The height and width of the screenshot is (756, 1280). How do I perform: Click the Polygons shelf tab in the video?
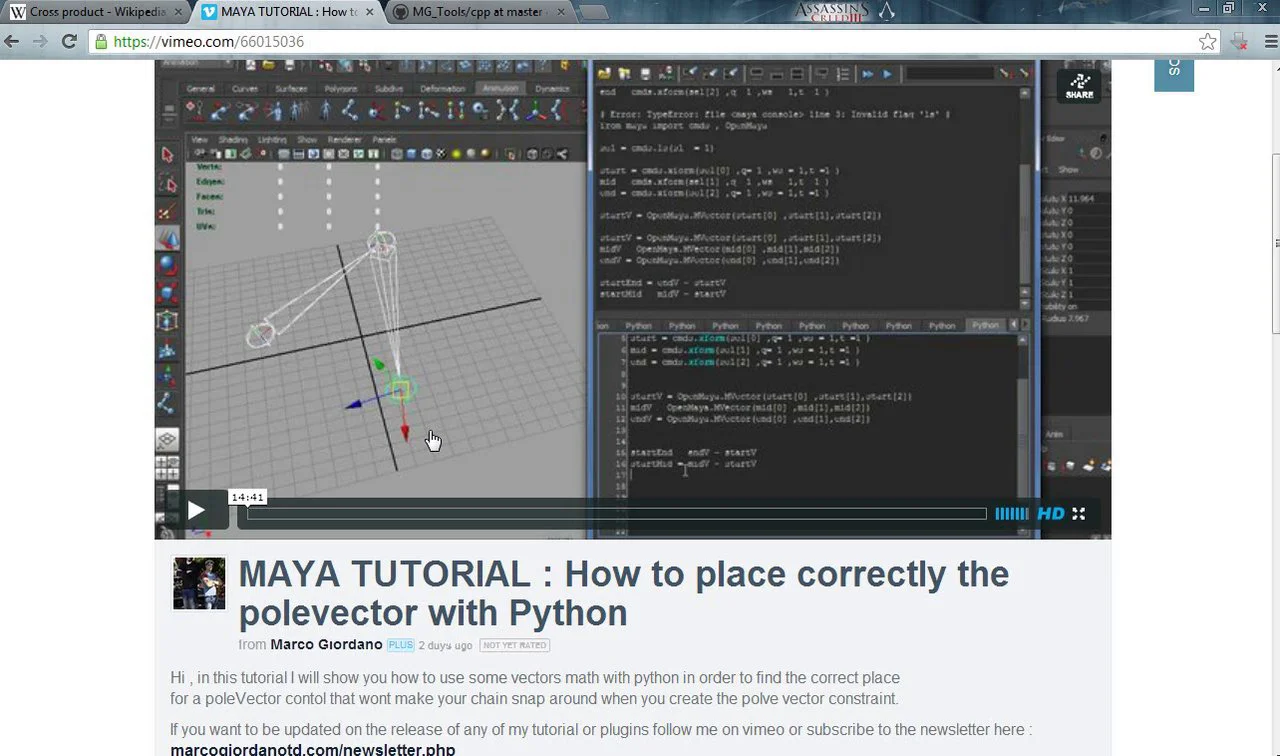click(342, 89)
